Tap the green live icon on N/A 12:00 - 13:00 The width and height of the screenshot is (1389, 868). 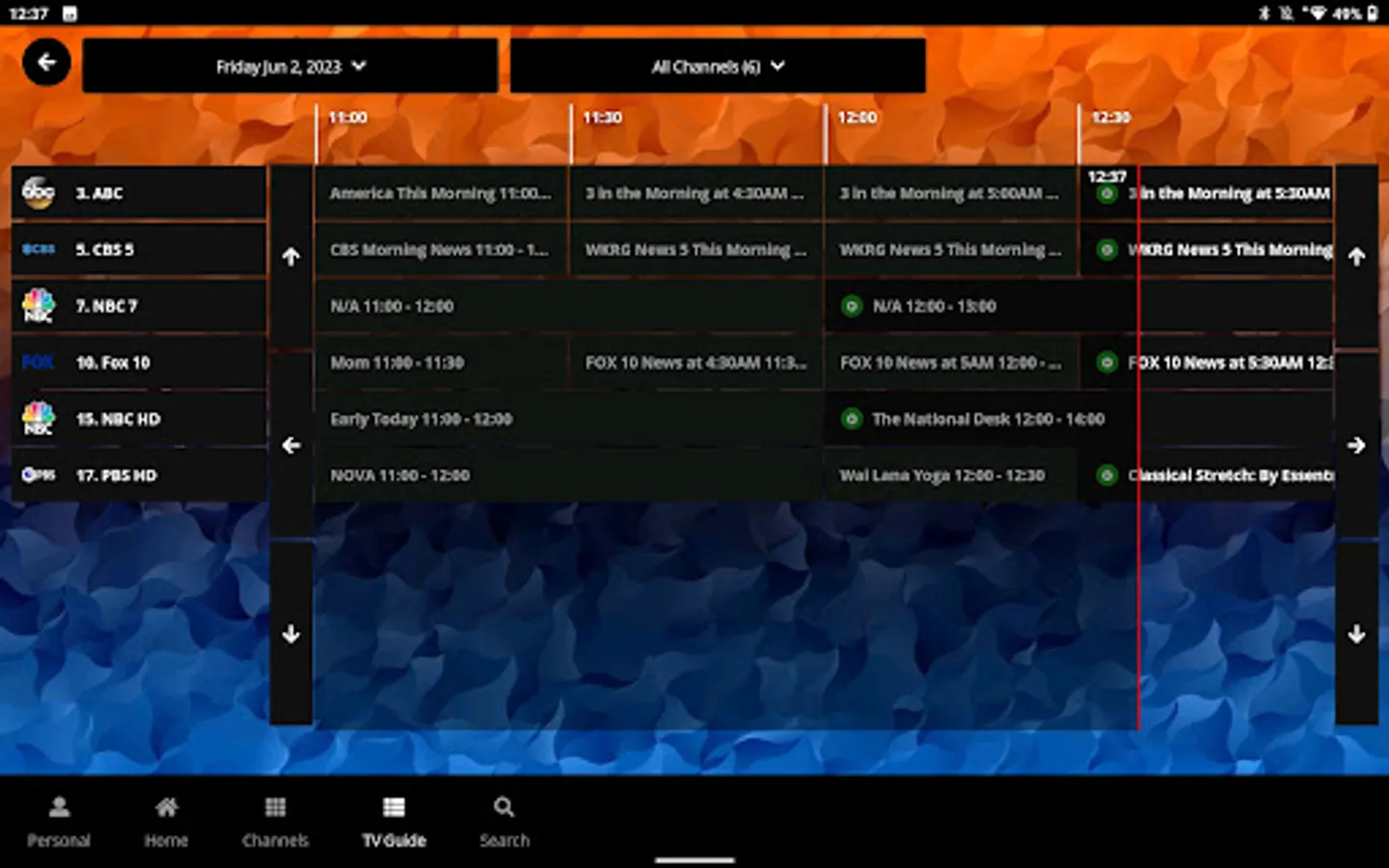pyautogui.click(x=851, y=306)
